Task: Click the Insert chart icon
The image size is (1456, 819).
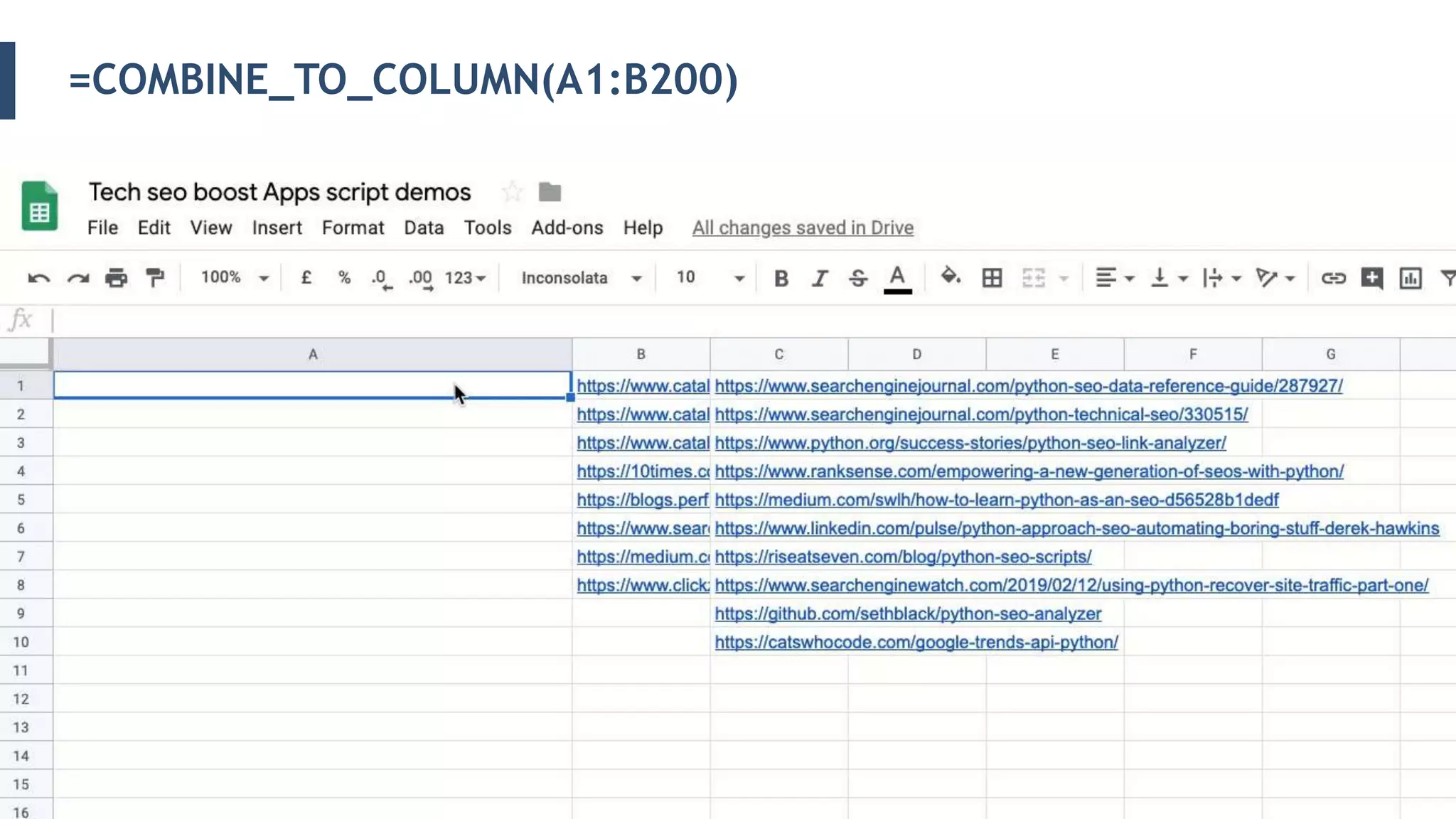Action: 1410,278
